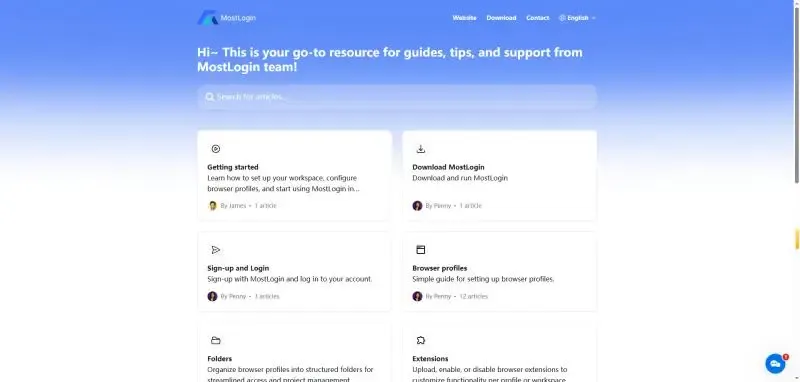800x382 pixels.
Task: Click the Folders folder icon
Action: (x=216, y=341)
